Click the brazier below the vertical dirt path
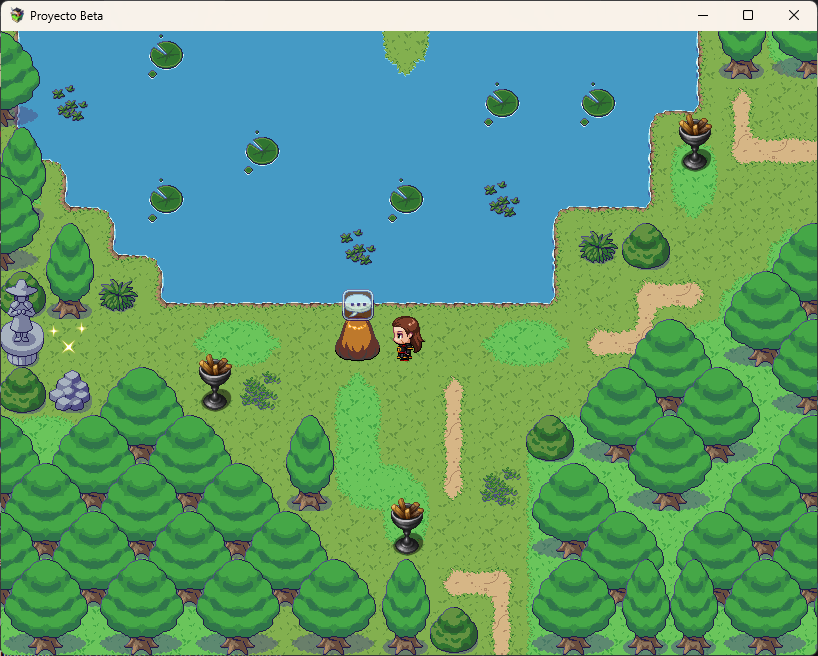The image size is (818, 656). pos(407,526)
